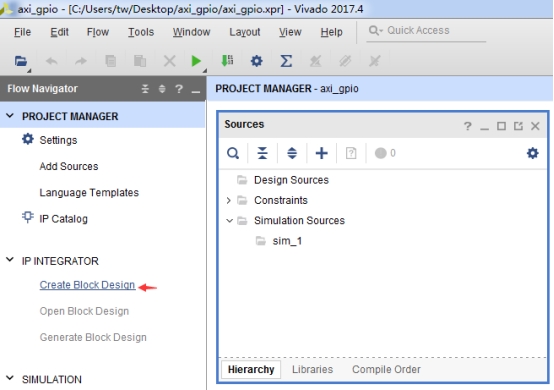Click Collapse All in Sources toolbar
This screenshot has height=390, width=554.
(x=262, y=153)
